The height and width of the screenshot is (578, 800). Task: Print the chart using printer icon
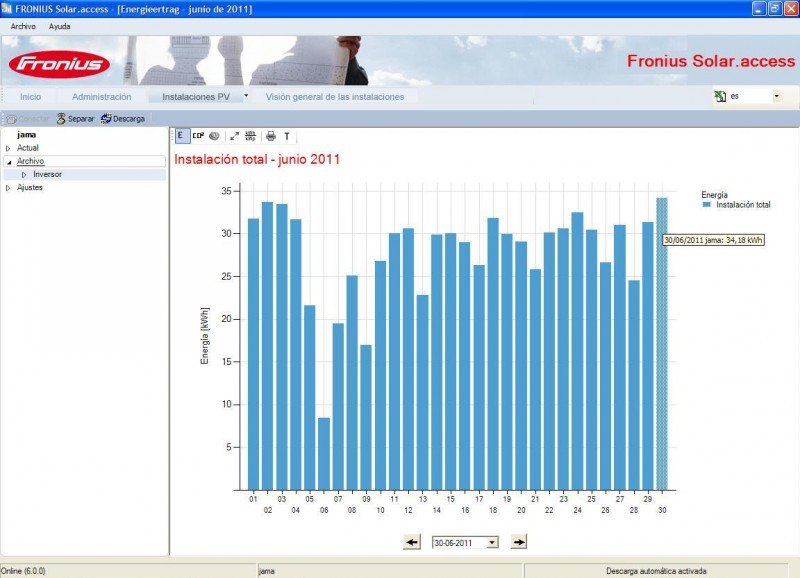pos(271,136)
